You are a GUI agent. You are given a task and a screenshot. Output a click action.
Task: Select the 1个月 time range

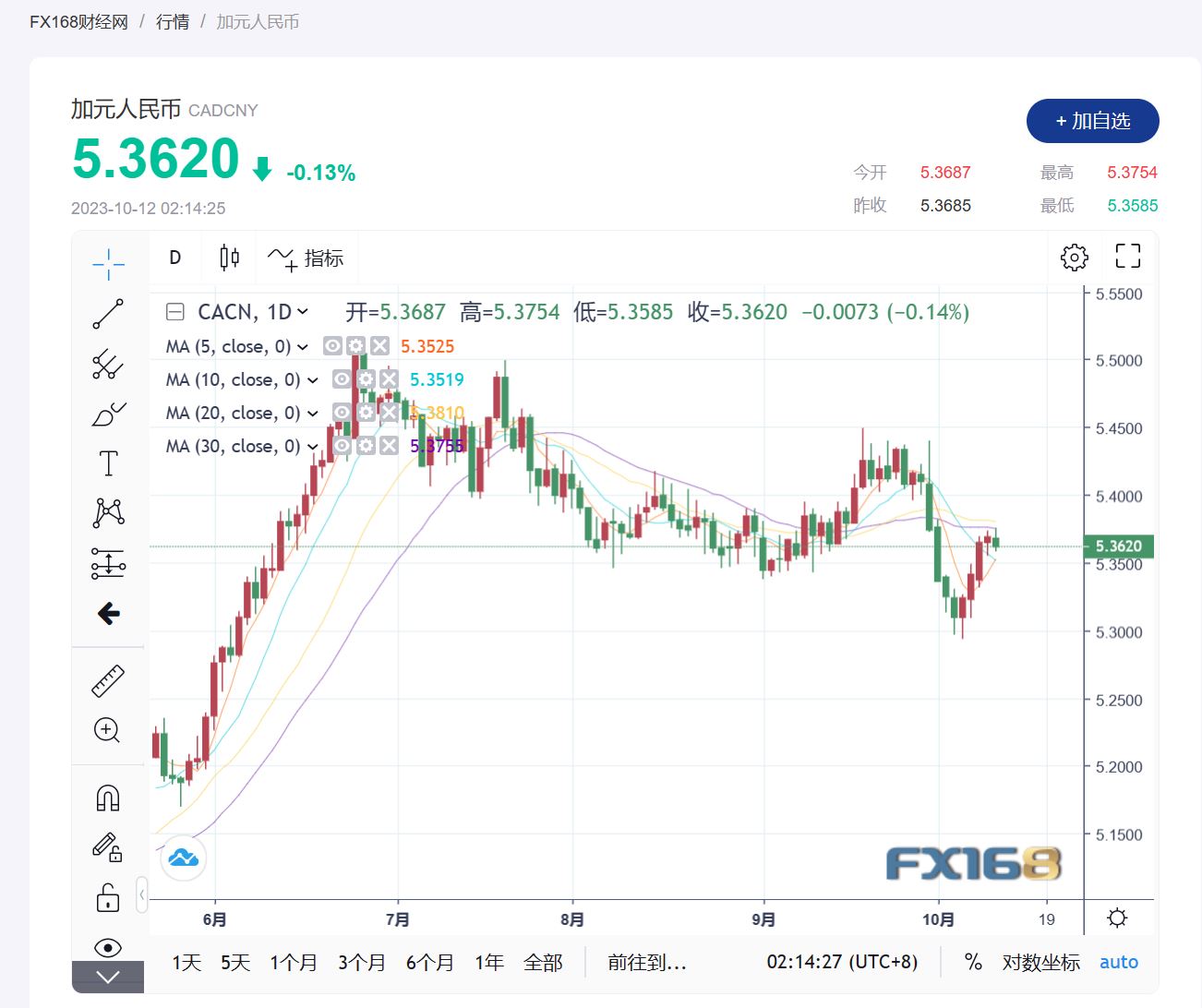tap(294, 962)
